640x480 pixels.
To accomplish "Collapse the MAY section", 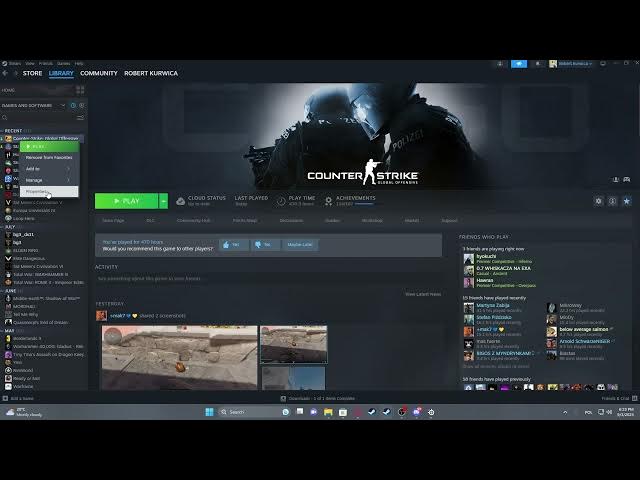I will click(9, 331).
